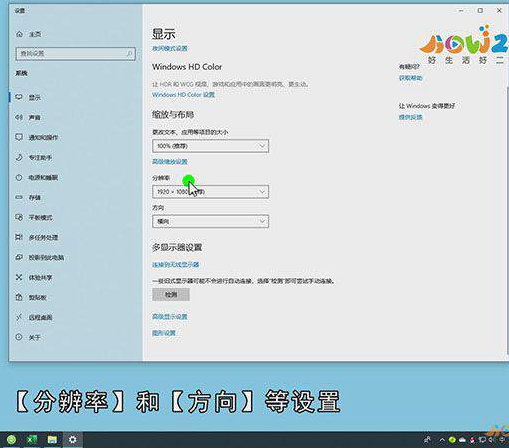Image resolution: width=509 pixels, height=448 pixels.
Task: Open 专注助手 focus assist page
Action: 76,157
